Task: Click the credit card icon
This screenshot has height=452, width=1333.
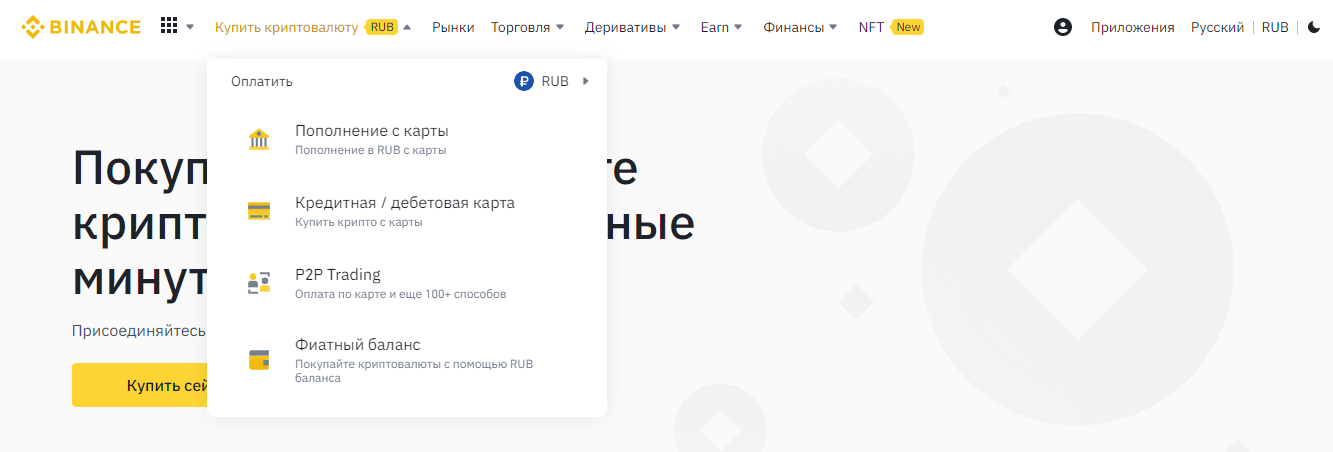Action: 259,211
